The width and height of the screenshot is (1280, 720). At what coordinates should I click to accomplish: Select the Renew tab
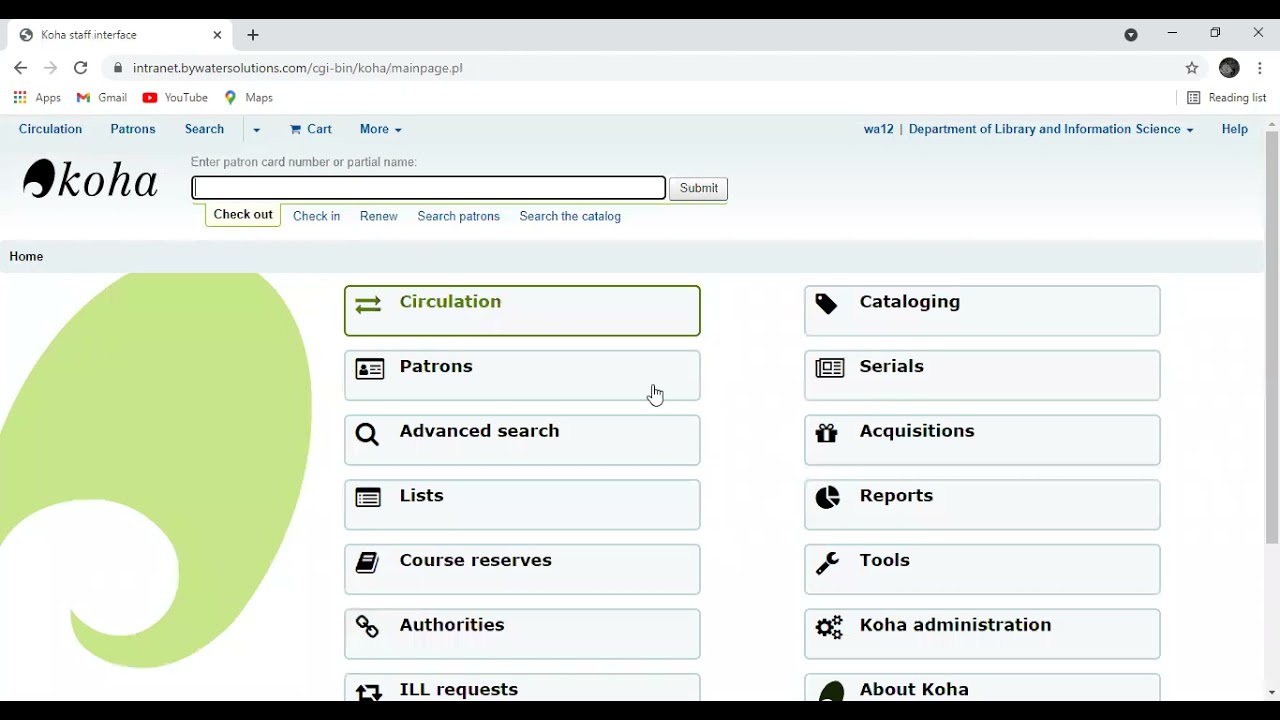379,216
